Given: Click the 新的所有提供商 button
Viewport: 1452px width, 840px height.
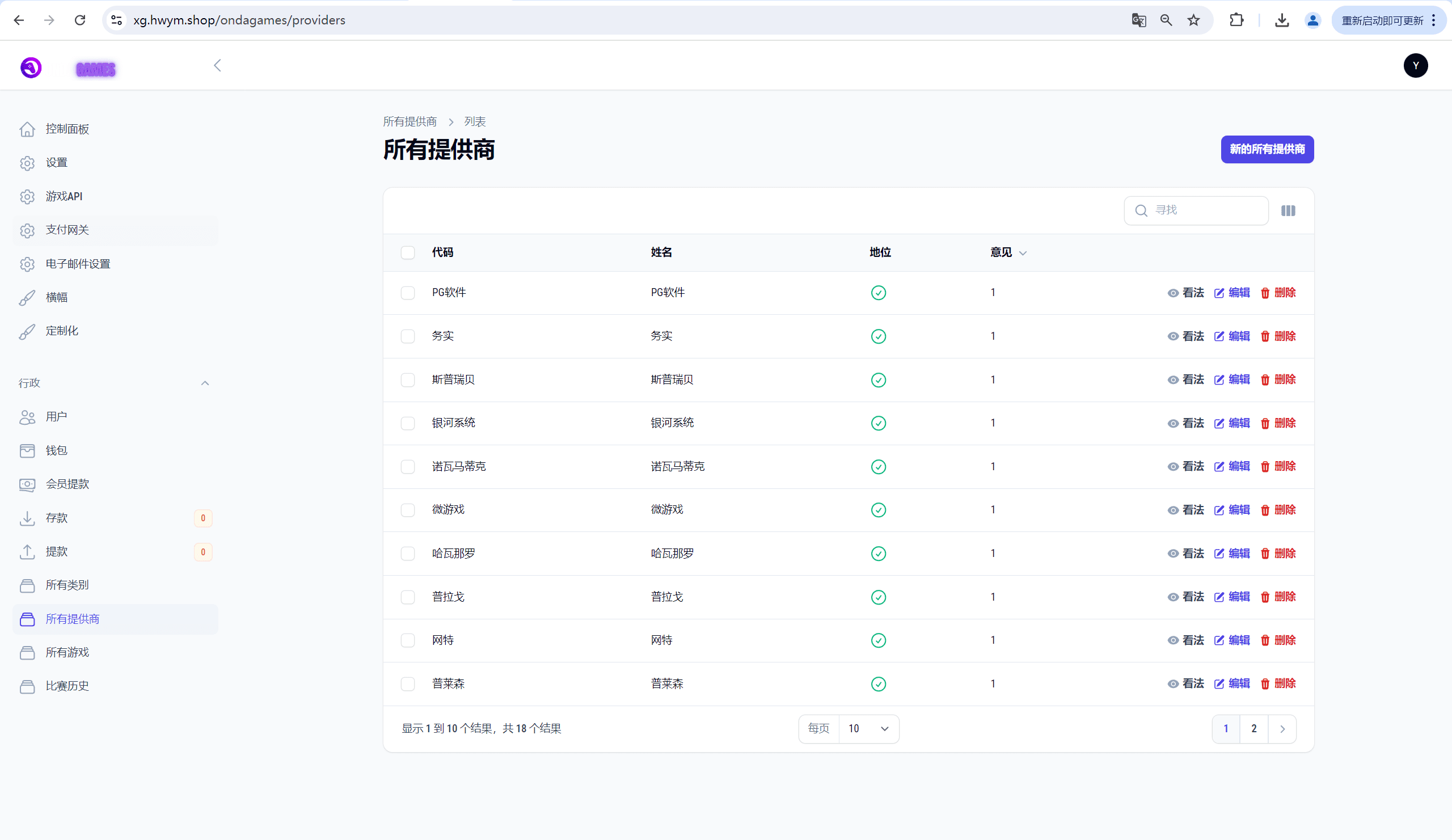Looking at the screenshot, I should coord(1267,149).
